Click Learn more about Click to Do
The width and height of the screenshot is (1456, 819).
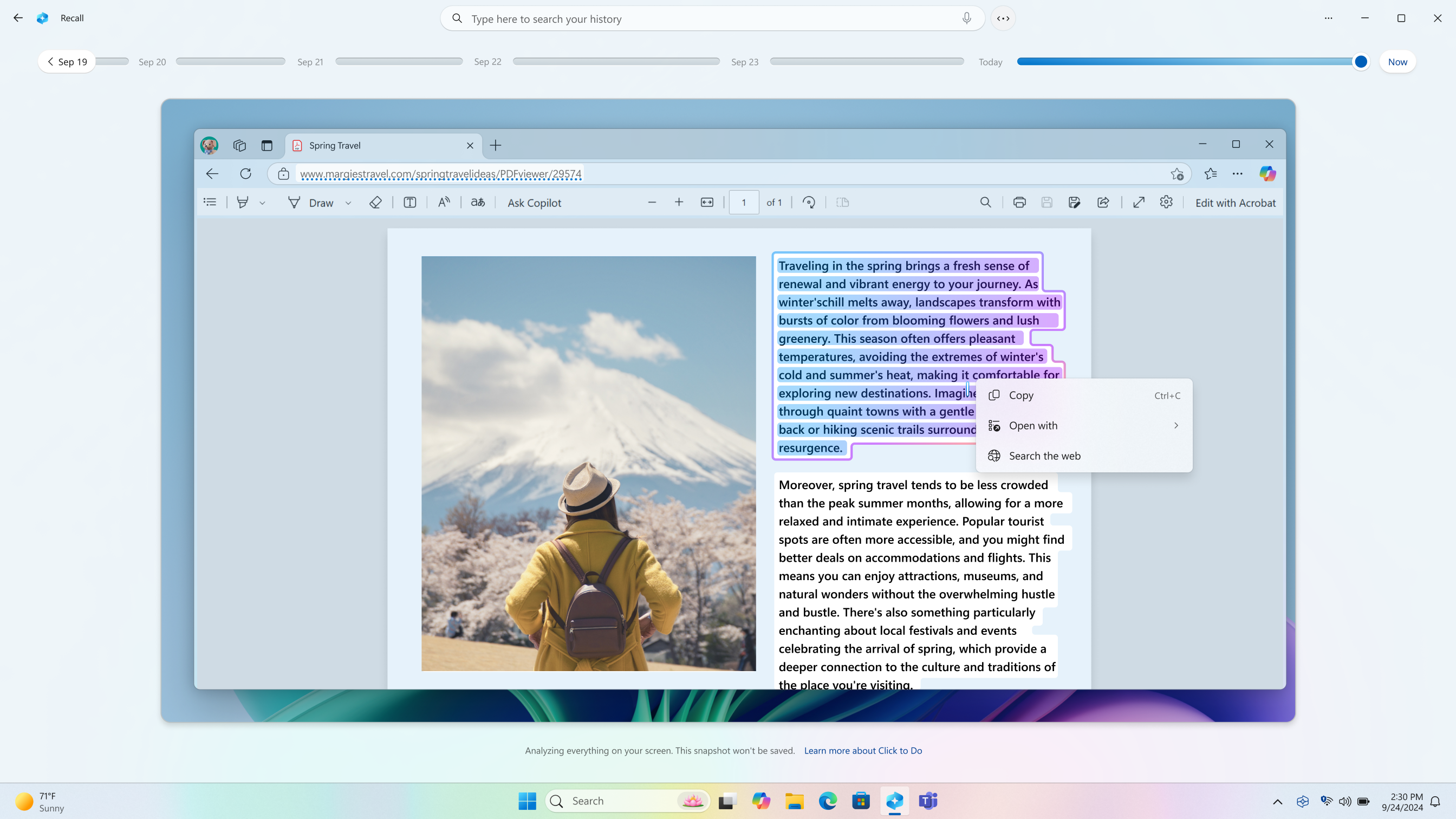(863, 750)
